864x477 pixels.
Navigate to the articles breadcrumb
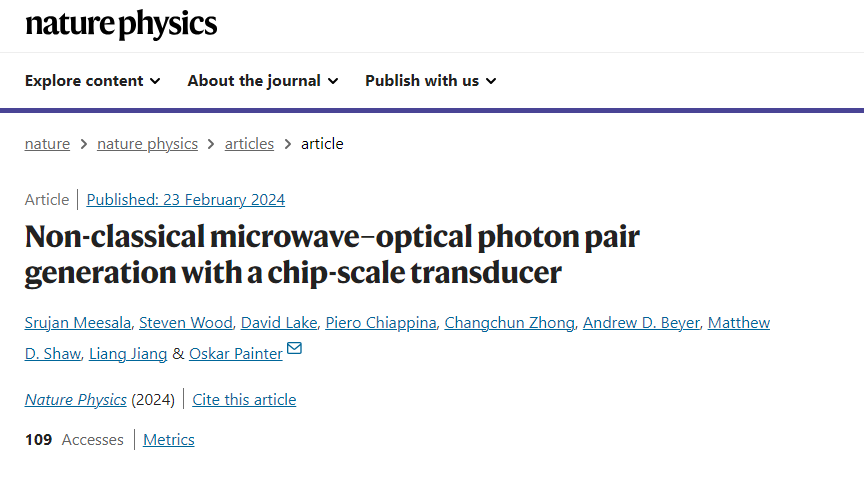[x=249, y=144]
